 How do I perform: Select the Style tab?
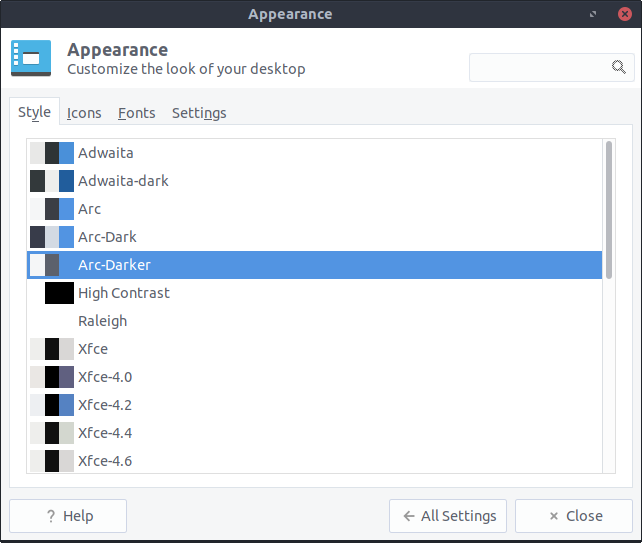(x=34, y=113)
